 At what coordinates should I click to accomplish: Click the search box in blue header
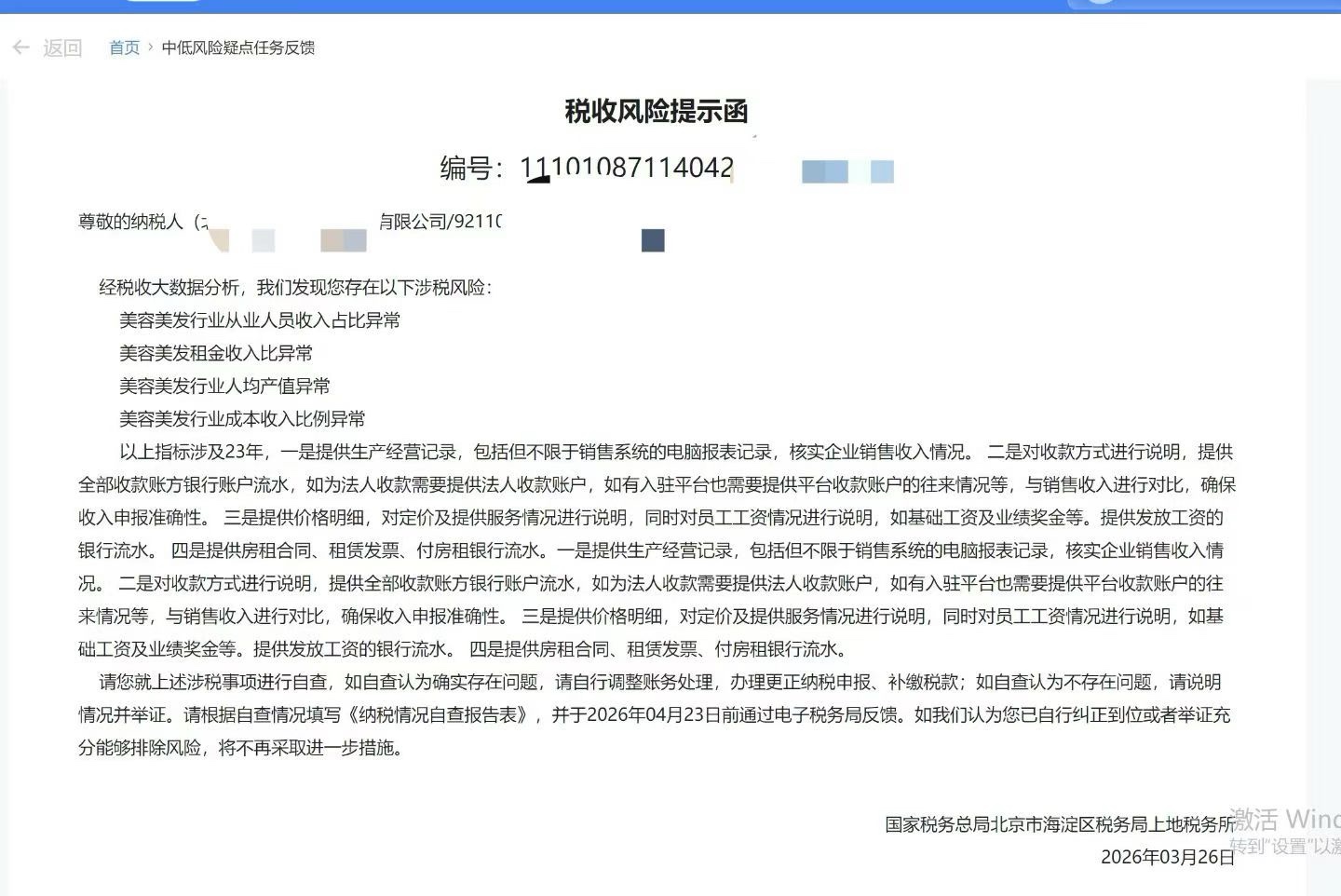(1201, 4)
